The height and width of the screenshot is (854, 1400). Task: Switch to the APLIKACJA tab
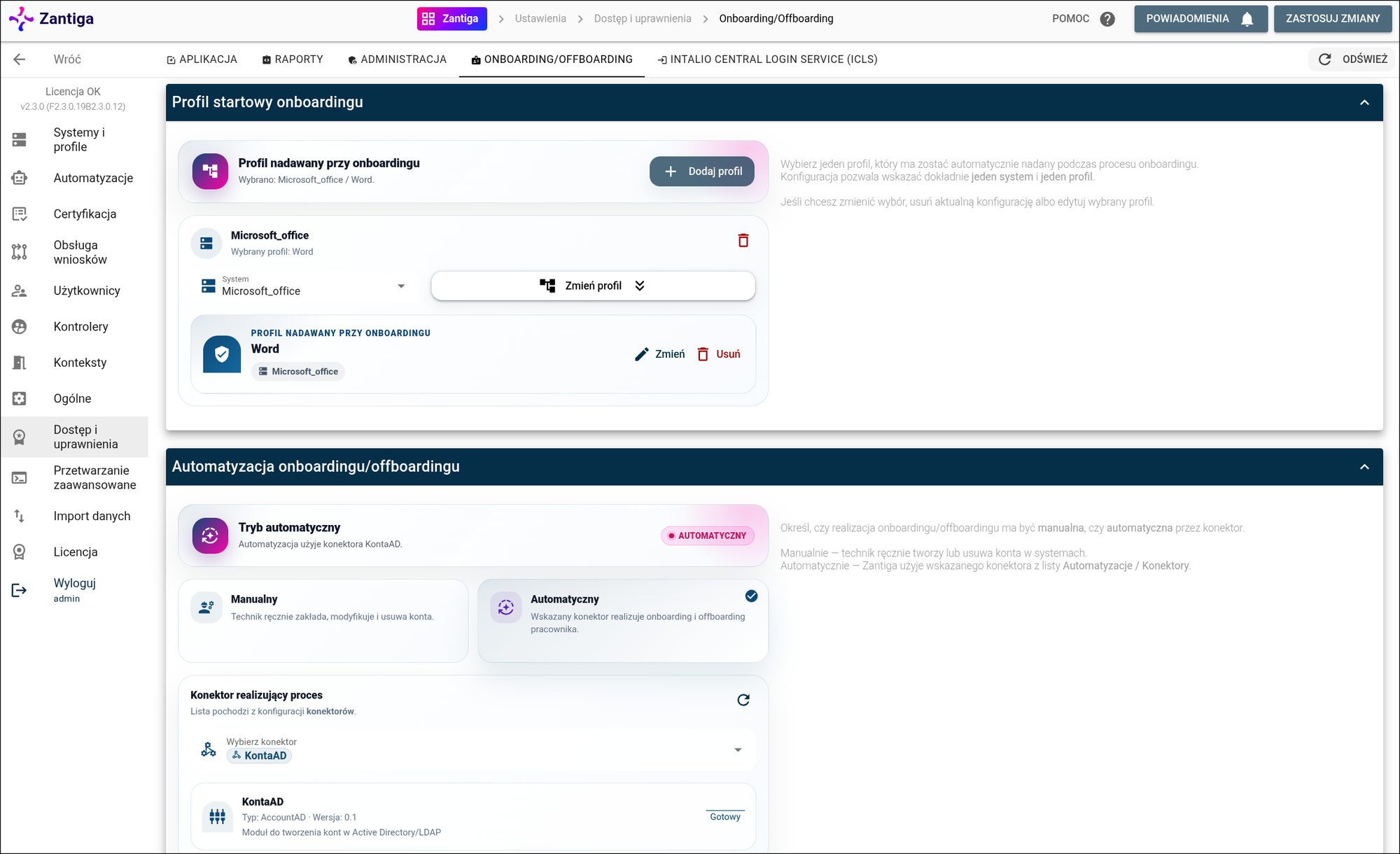[202, 59]
